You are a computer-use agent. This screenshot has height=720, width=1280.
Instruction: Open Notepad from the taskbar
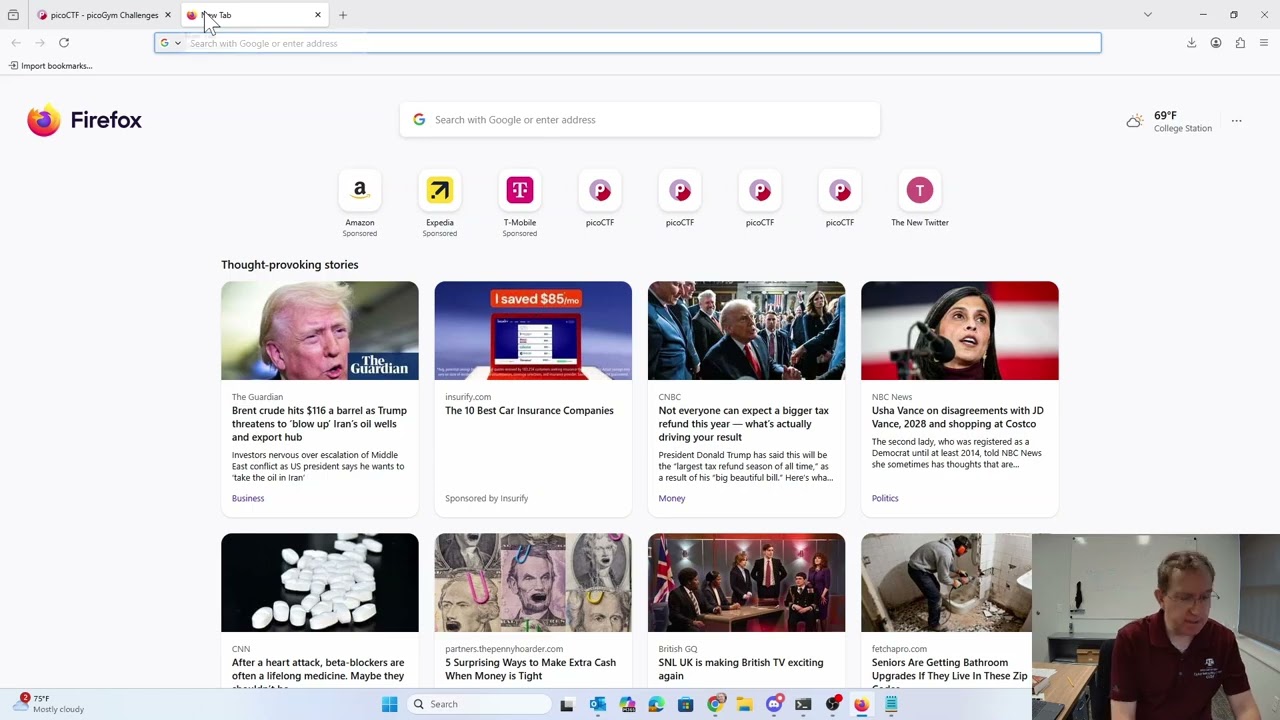pos(891,704)
